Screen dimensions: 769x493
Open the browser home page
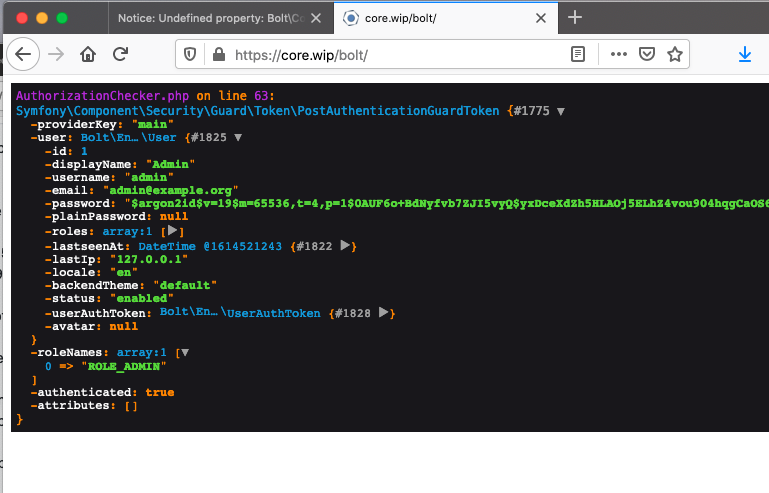pos(88,54)
